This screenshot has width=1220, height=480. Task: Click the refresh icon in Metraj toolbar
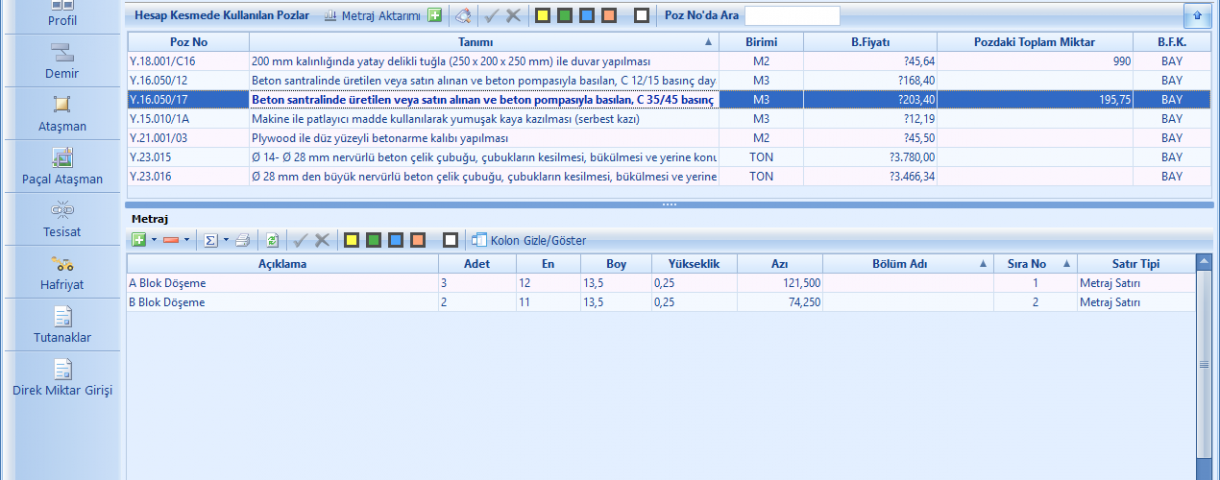pos(271,240)
